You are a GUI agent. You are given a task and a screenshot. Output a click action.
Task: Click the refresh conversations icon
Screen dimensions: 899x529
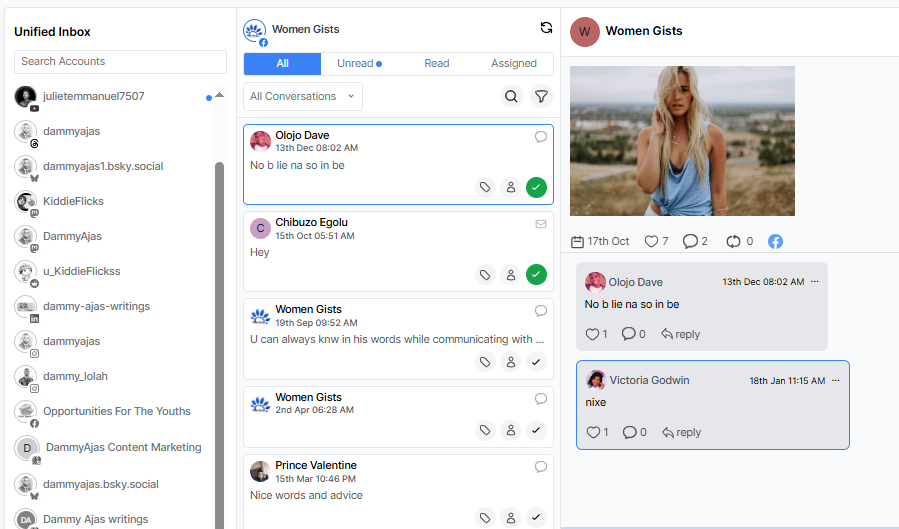pos(546,28)
